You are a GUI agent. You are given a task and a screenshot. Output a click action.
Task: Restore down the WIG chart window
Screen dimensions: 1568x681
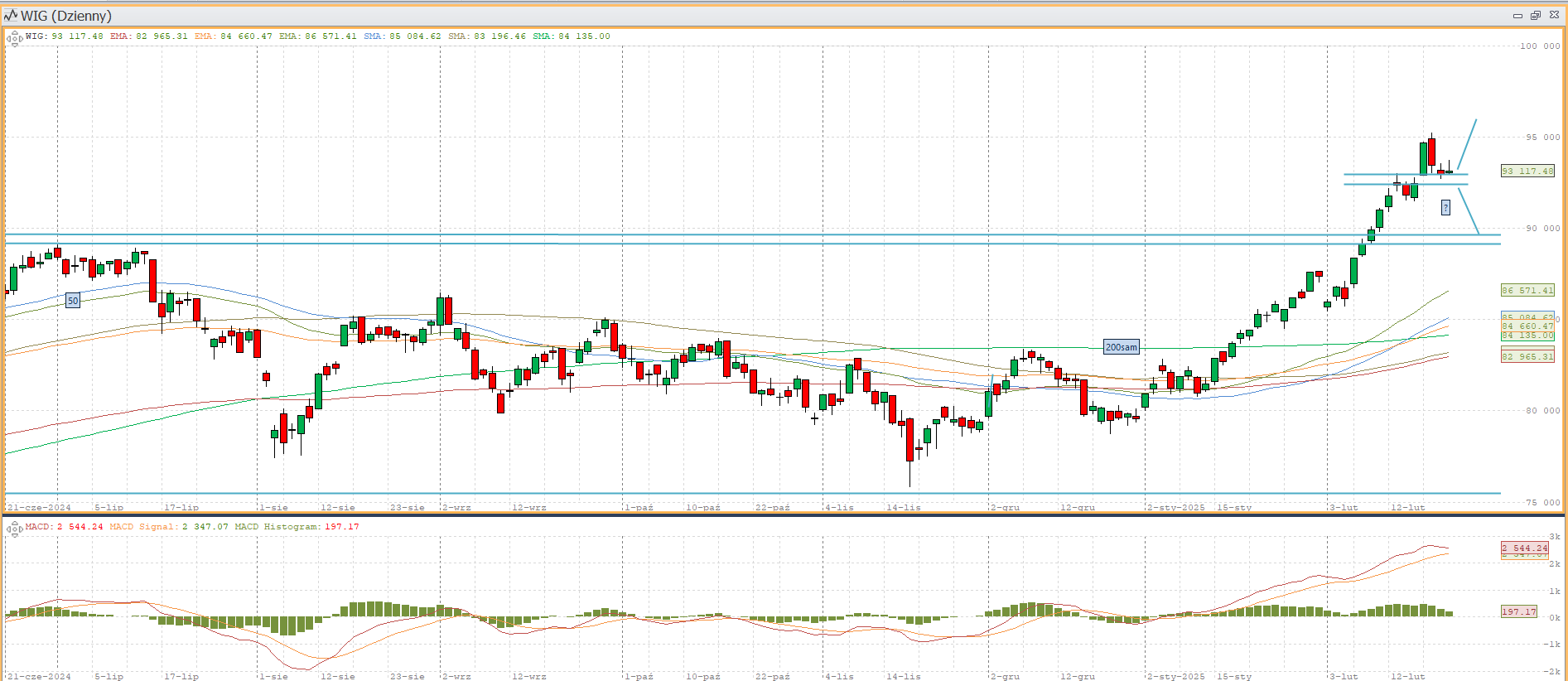(1535, 16)
